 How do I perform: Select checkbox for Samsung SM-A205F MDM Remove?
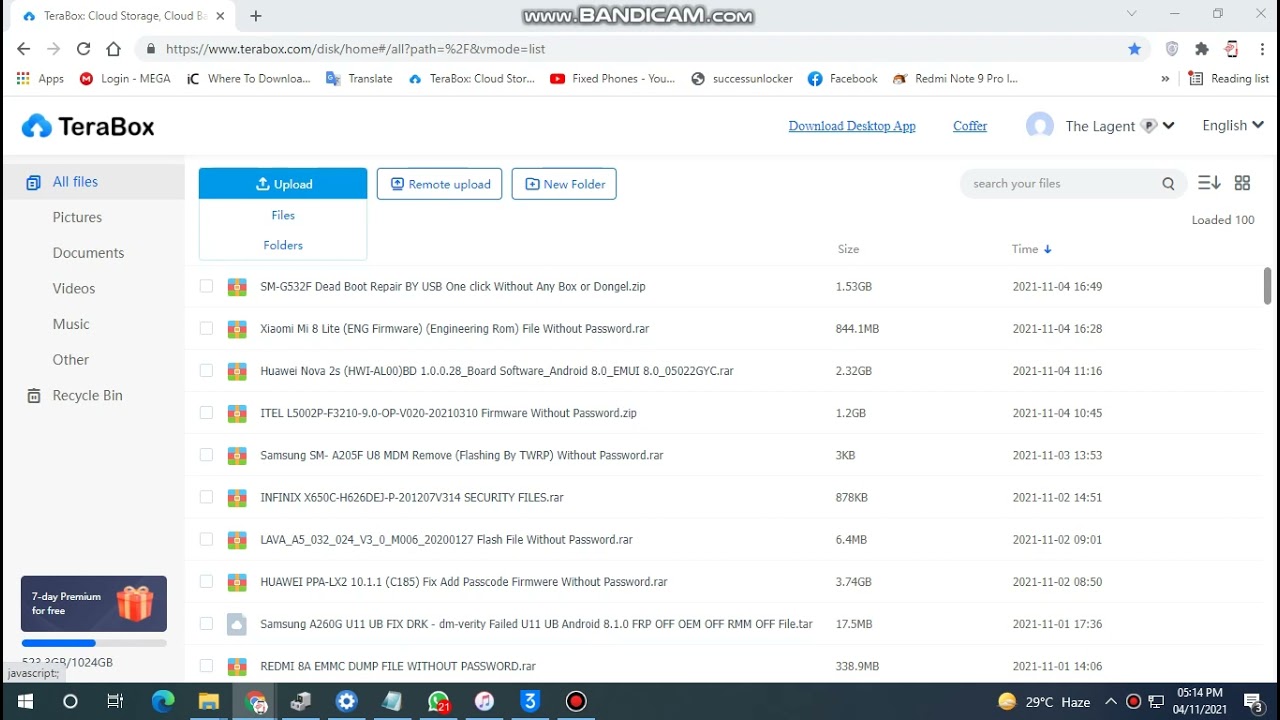point(206,454)
